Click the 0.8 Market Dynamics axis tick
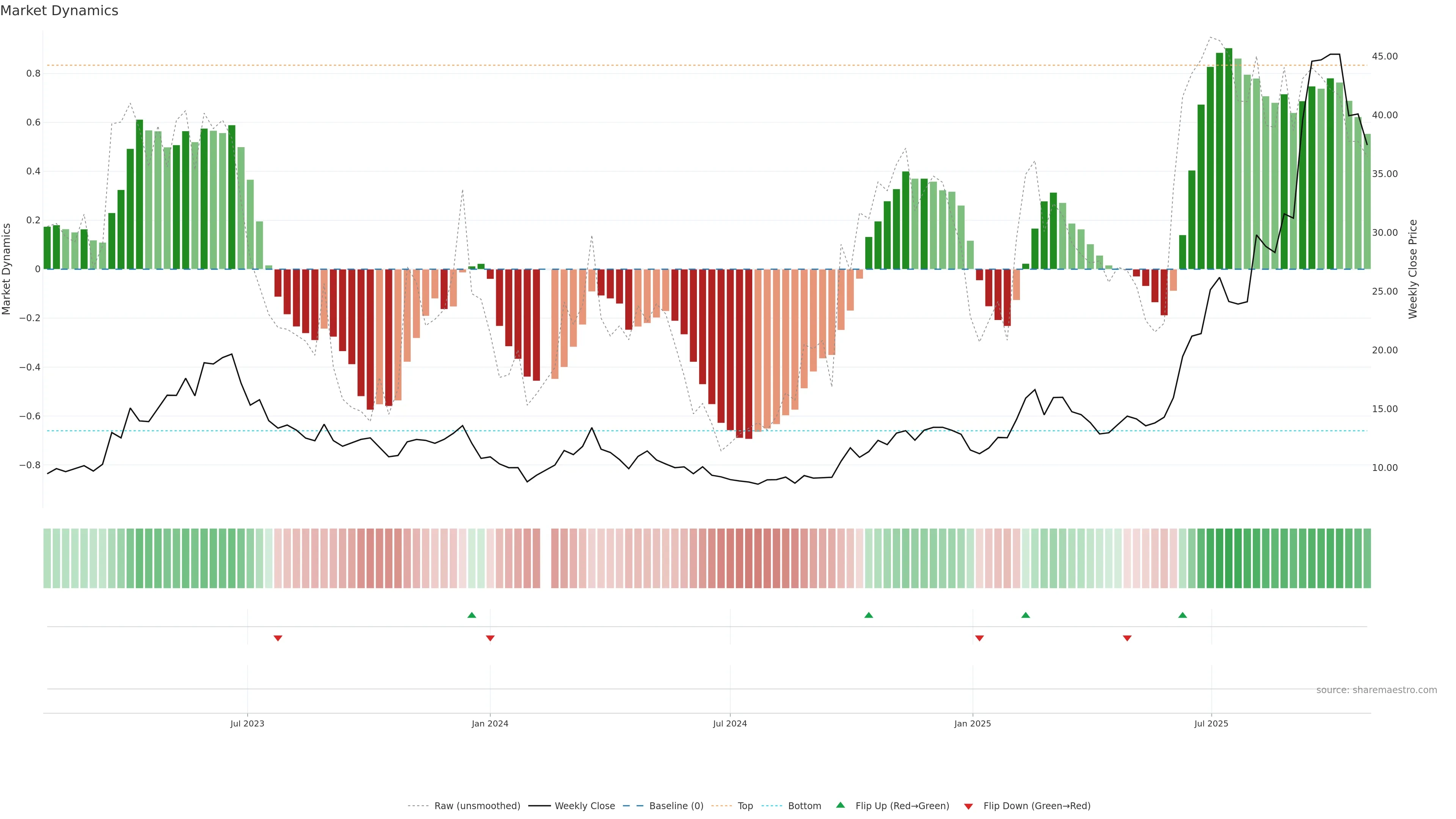The image size is (1456, 819). [33, 74]
